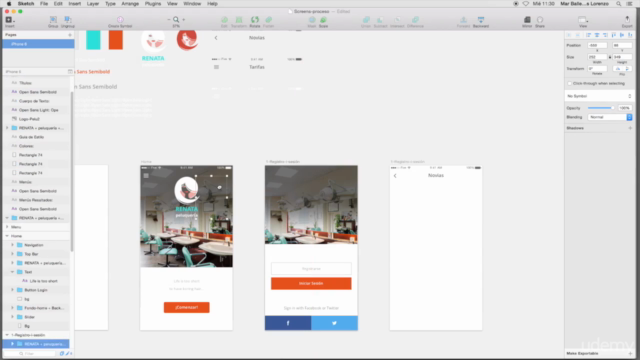Click the Facebook button on Registro artboard
Image resolution: width=640 pixels, height=360 pixels.
click(288, 323)
